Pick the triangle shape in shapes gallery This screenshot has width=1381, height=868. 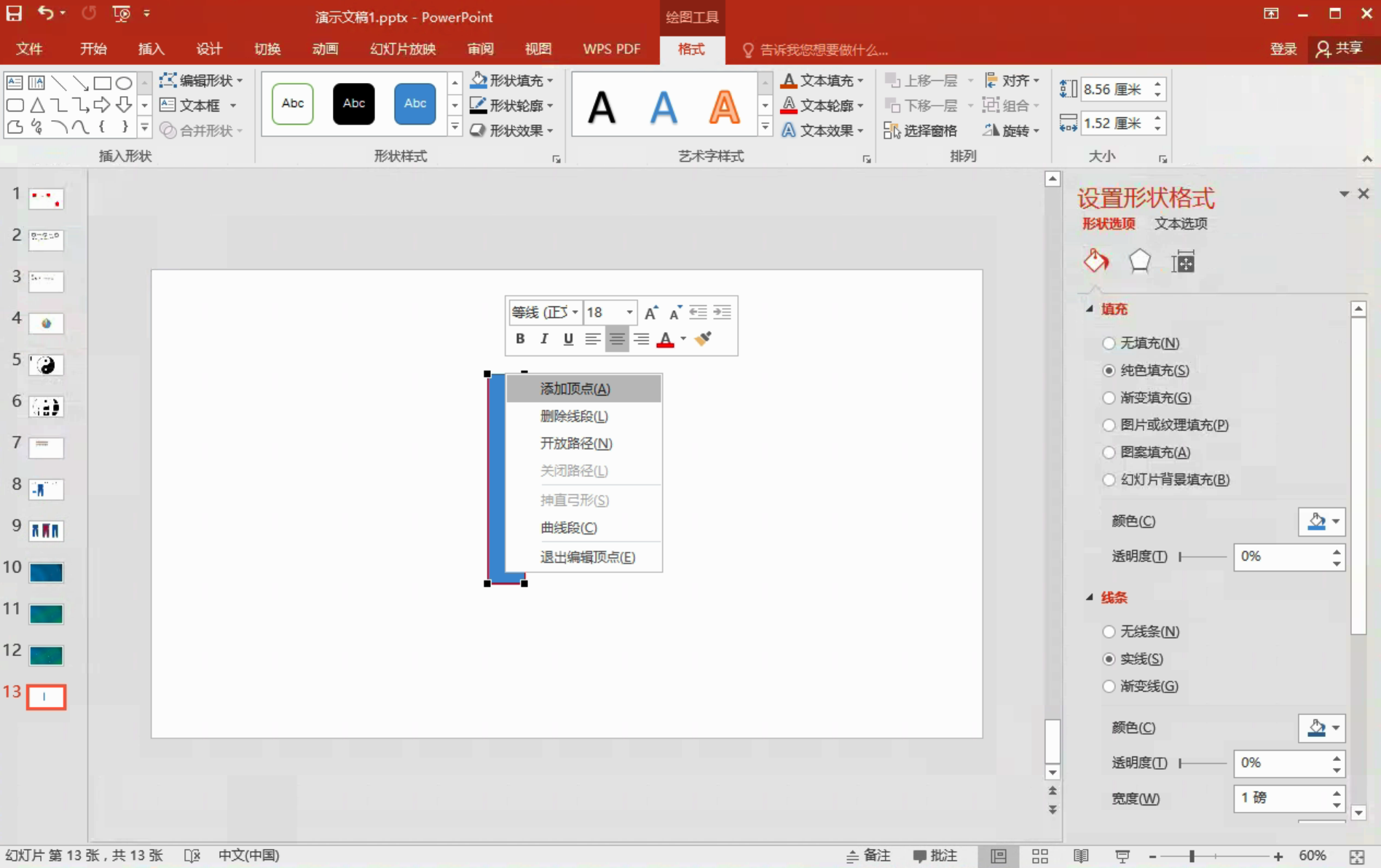(x=37, y=105)
